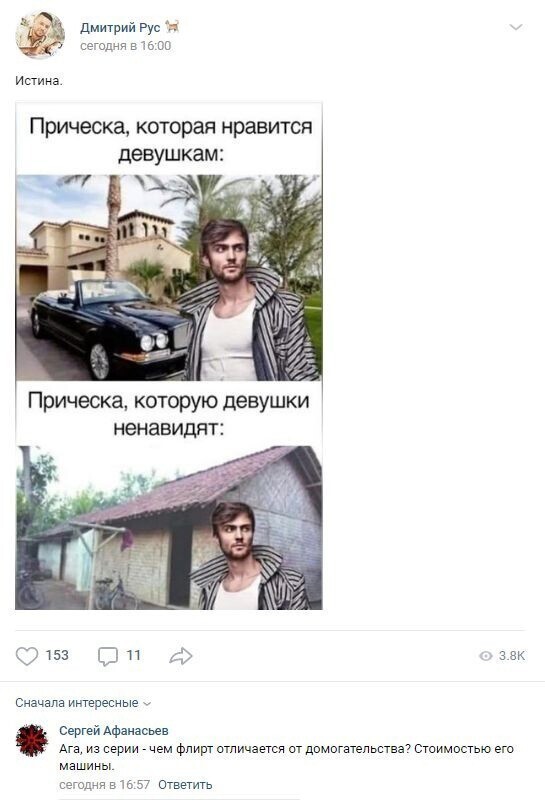Click the arrow next to Сначала интересные
Screen dimensions: 545x803
147,704
